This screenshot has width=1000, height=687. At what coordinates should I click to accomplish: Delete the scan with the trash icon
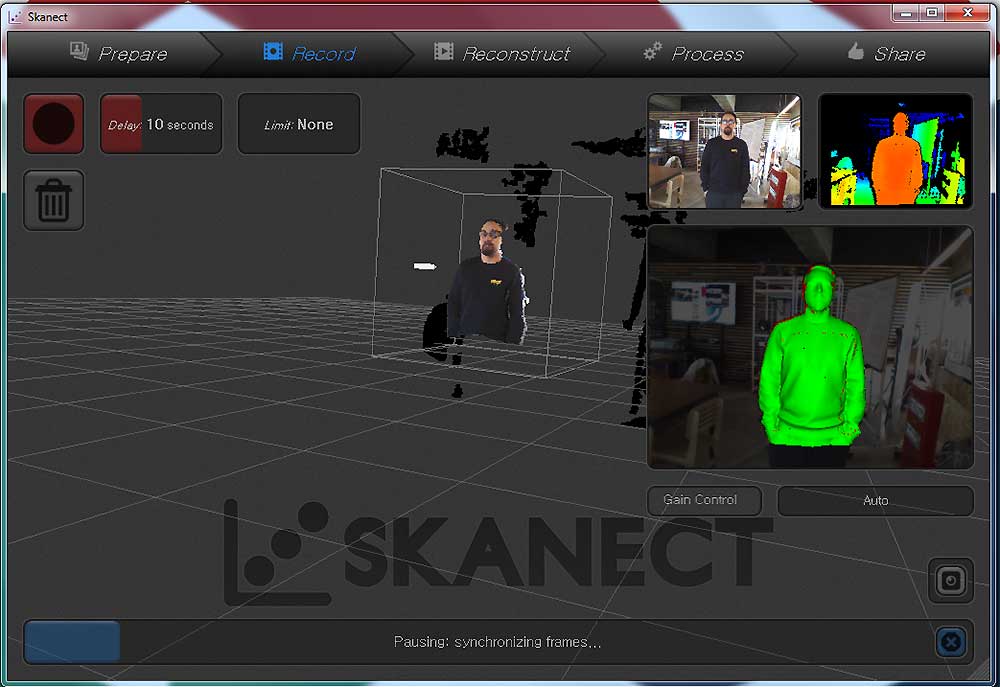pyautogui.click(x=54, y=200)
